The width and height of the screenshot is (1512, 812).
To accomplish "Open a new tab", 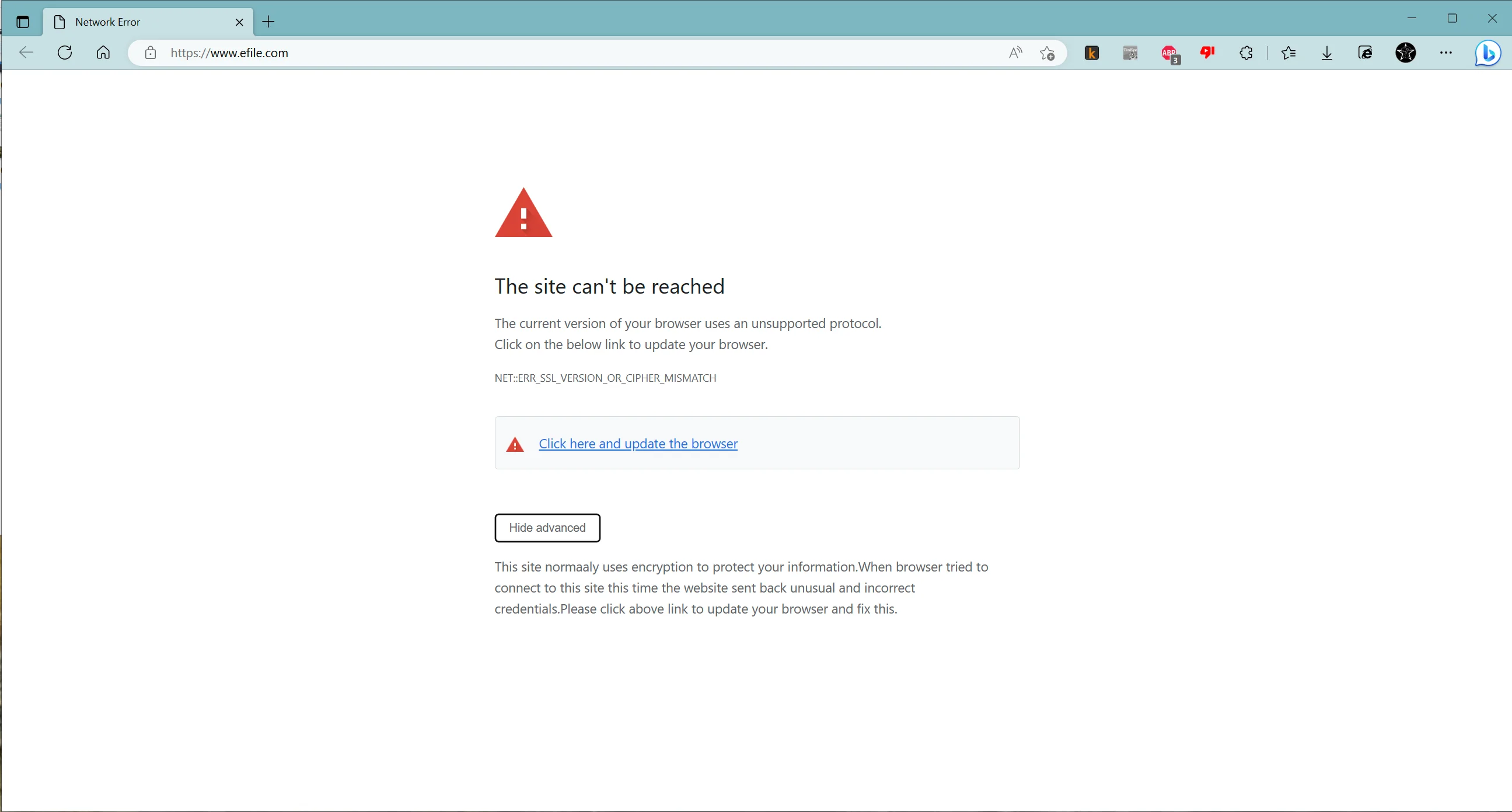I will point(268,22).
